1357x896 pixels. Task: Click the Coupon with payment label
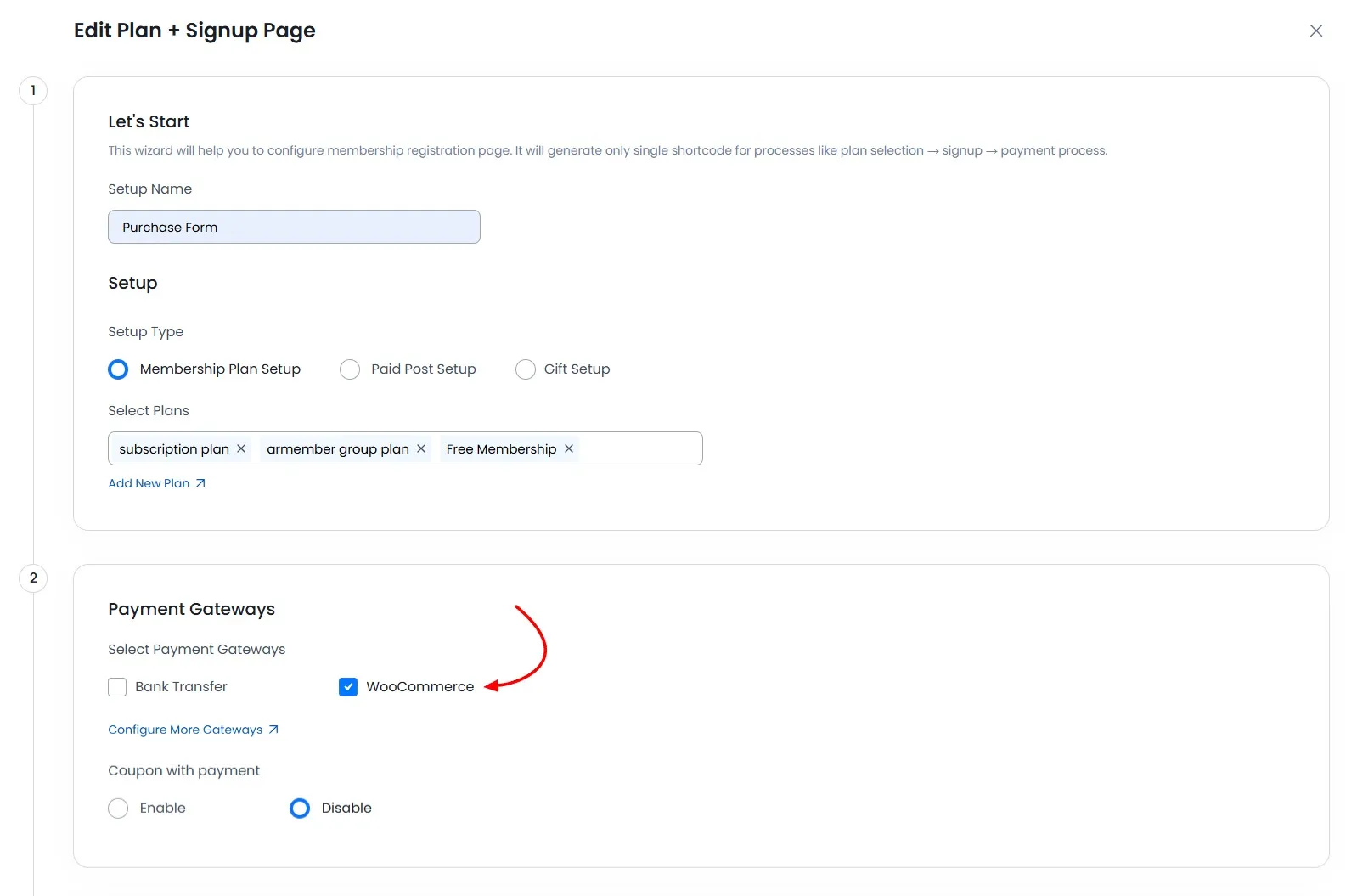pyautogui.click(x=184, y=770)
